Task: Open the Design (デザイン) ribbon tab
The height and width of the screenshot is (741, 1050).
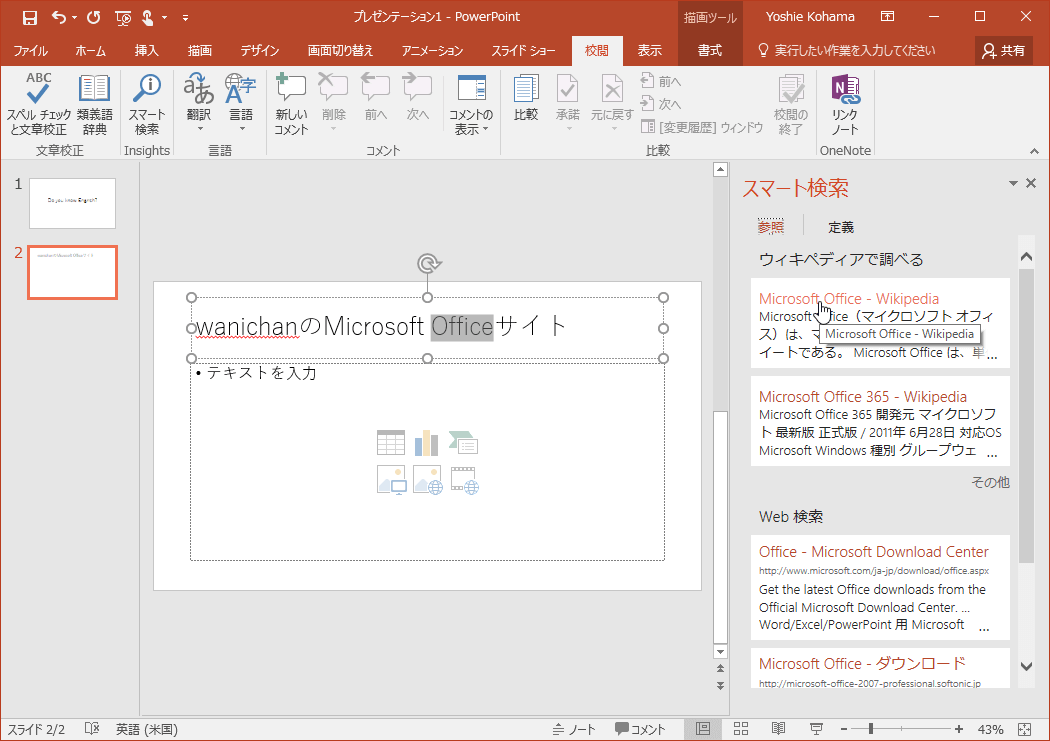Action: (x=260, y=50)
